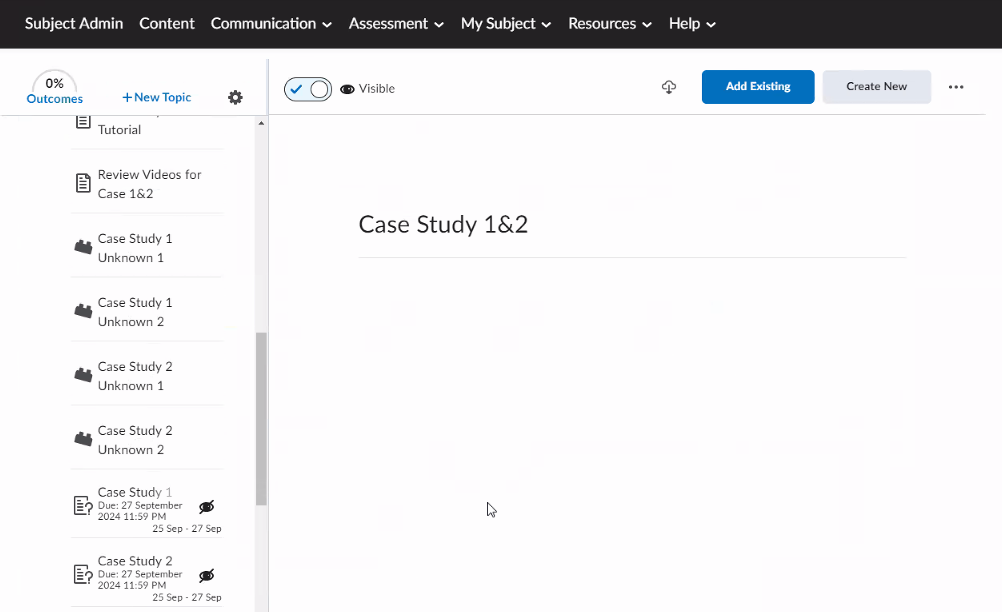
Task: Open the sidebar settings gear icon
Action: (235, 97)
